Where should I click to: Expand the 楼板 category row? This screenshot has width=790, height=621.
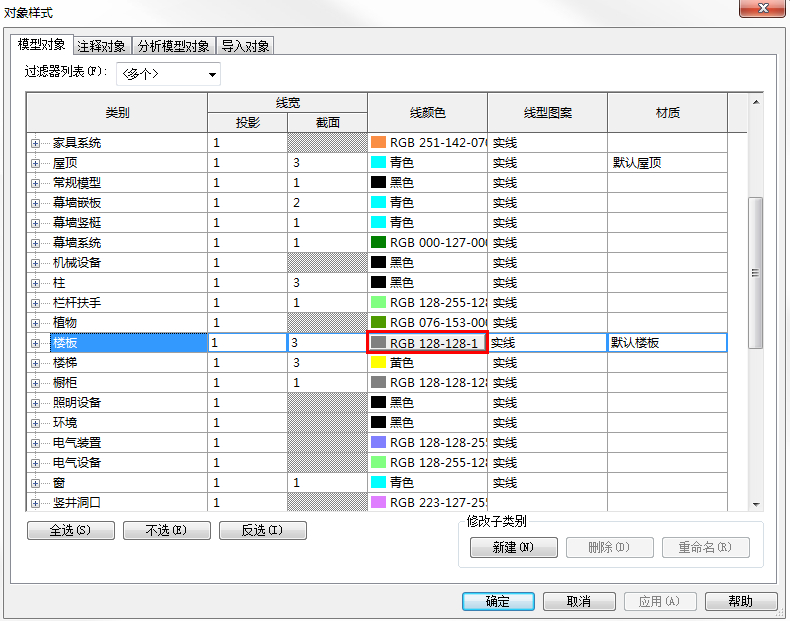(x=35, y=343)
